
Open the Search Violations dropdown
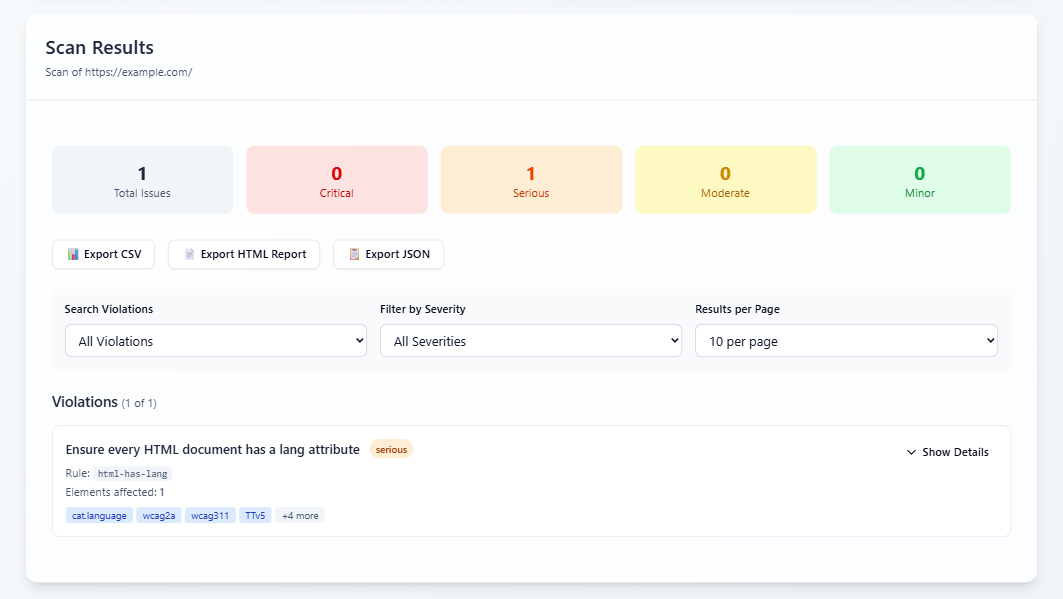[216, 341]
